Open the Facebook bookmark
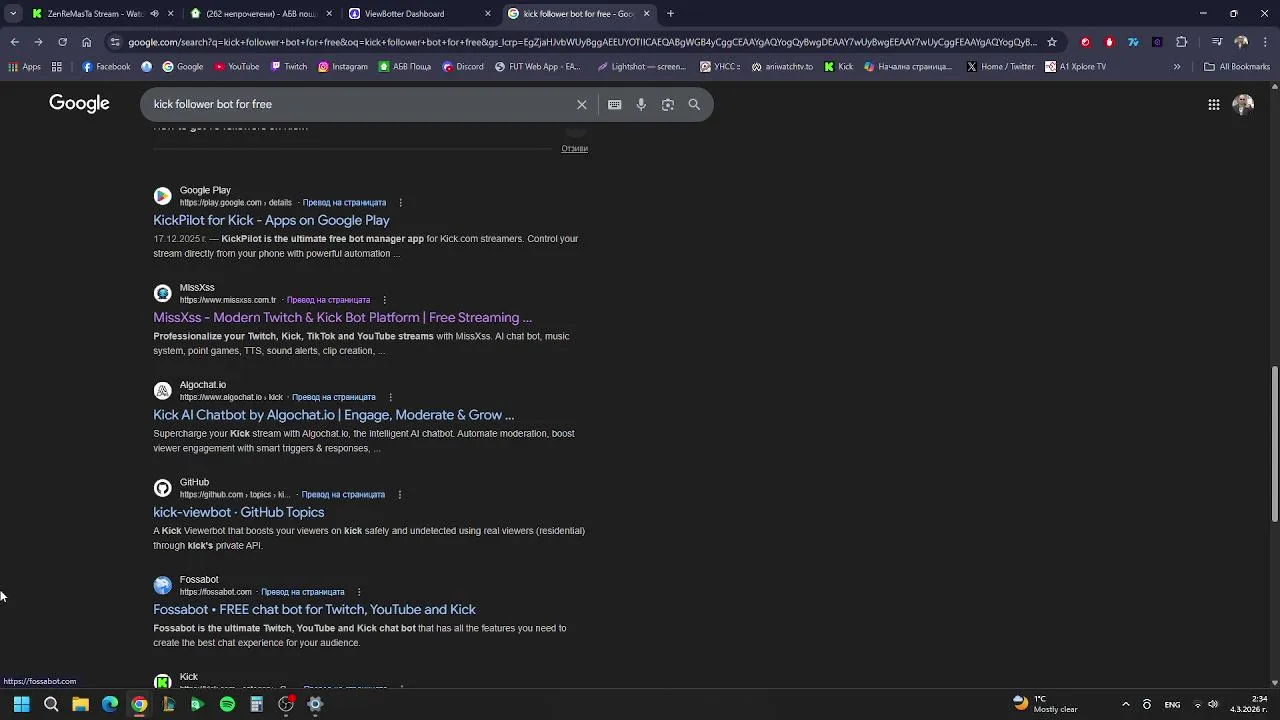Viewport: 1280px width, 720px height. [106, 67]
